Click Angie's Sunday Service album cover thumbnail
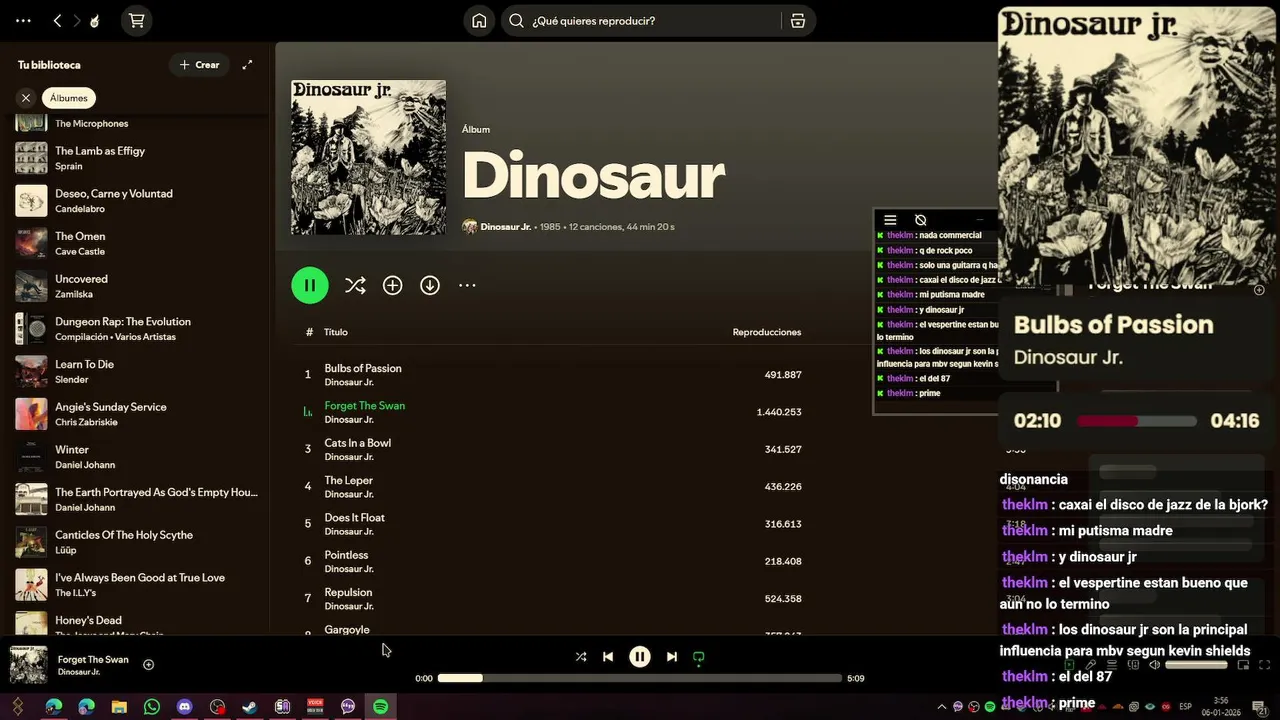The width and height of the screenshot is (1280, 720). (31, 414)
